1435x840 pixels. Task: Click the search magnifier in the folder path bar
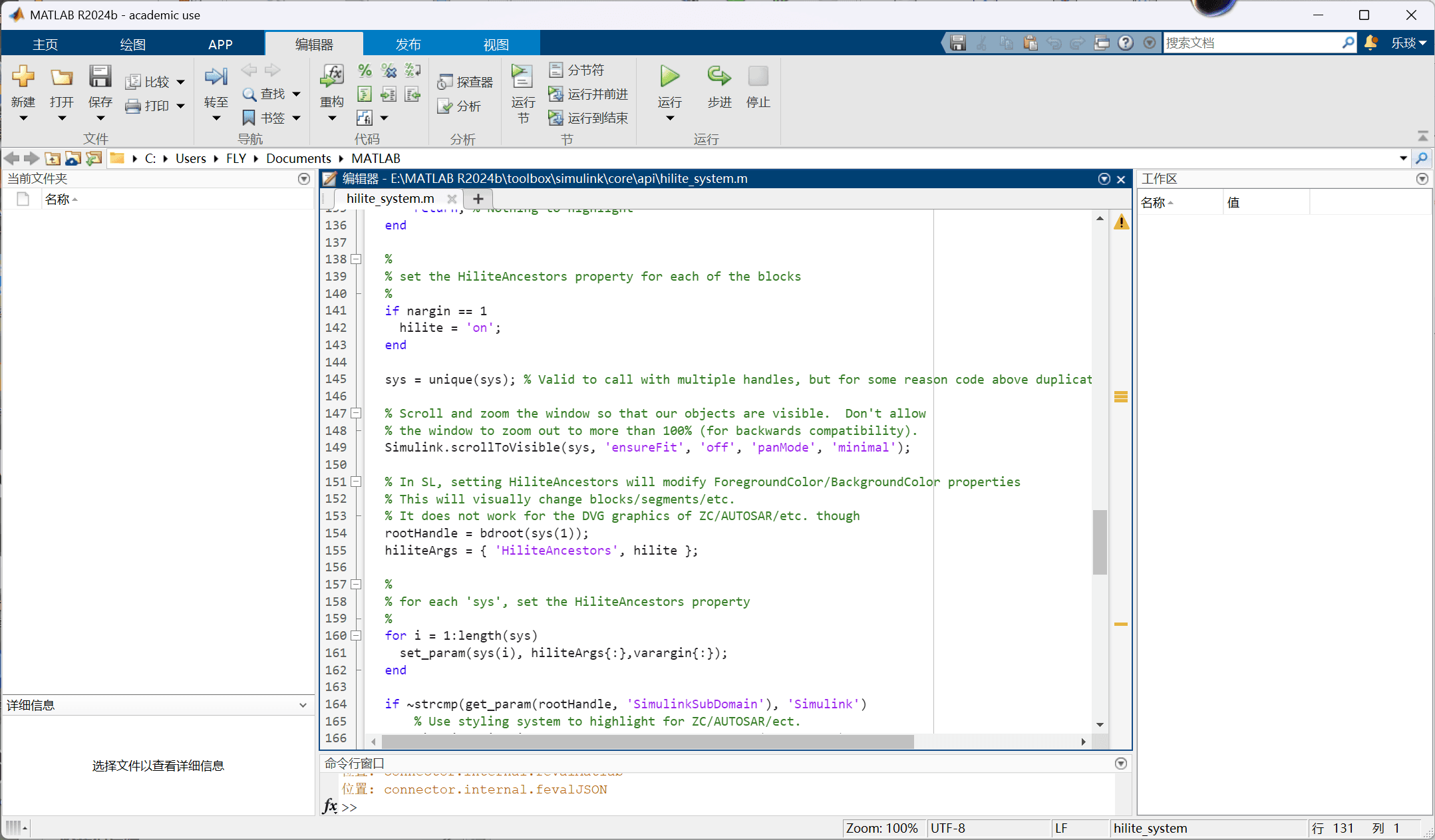coord(1422,158)
